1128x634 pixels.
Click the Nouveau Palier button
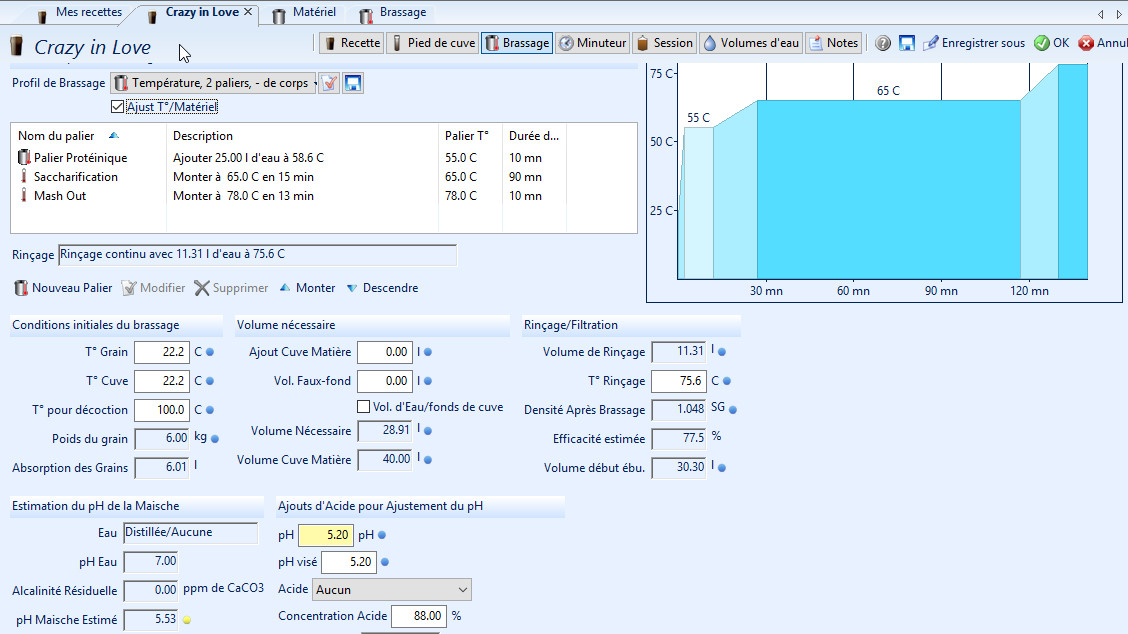(62, 288)
